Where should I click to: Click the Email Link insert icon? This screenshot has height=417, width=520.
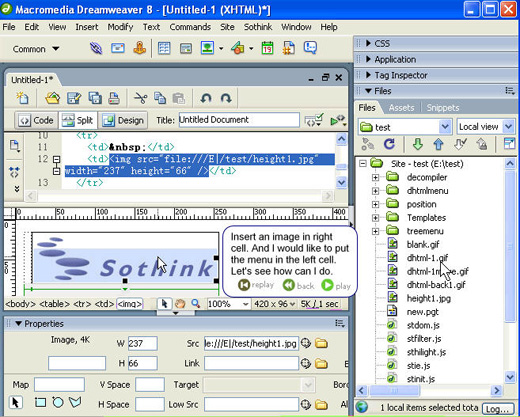tap(118, 49)
